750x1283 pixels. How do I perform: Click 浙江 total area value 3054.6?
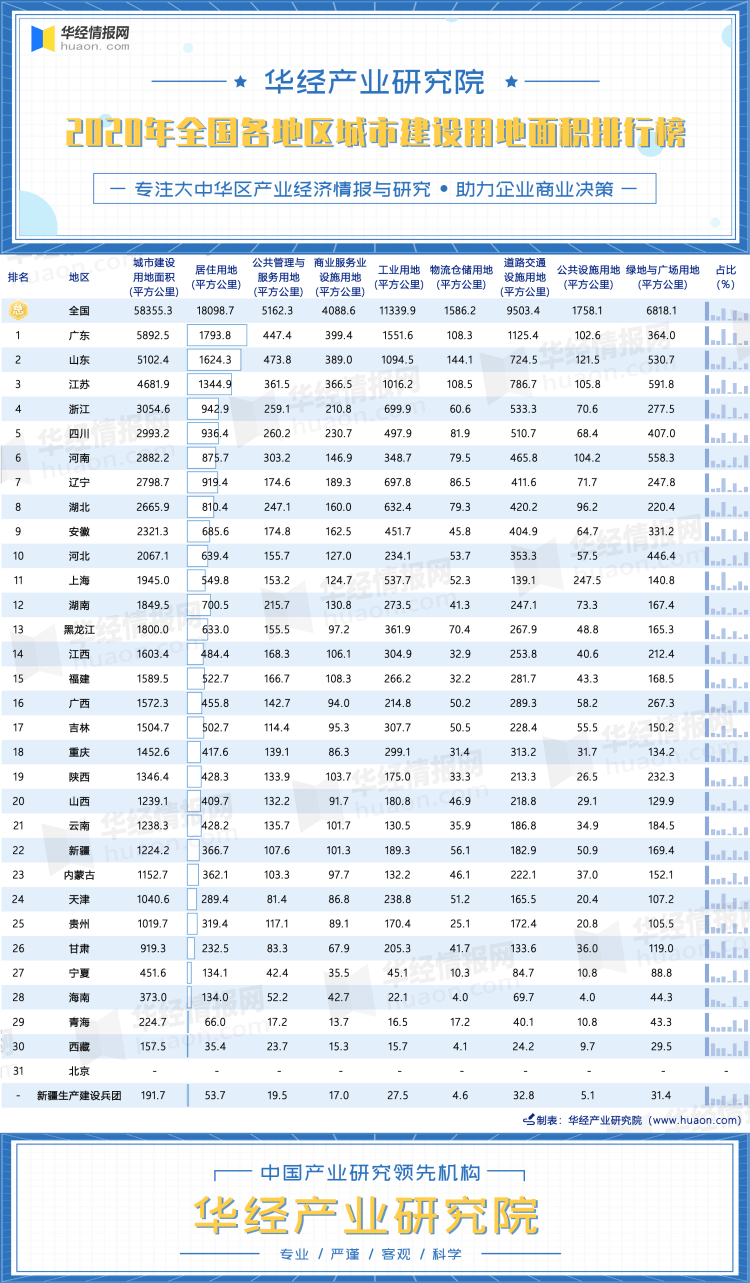coord(153,408)
